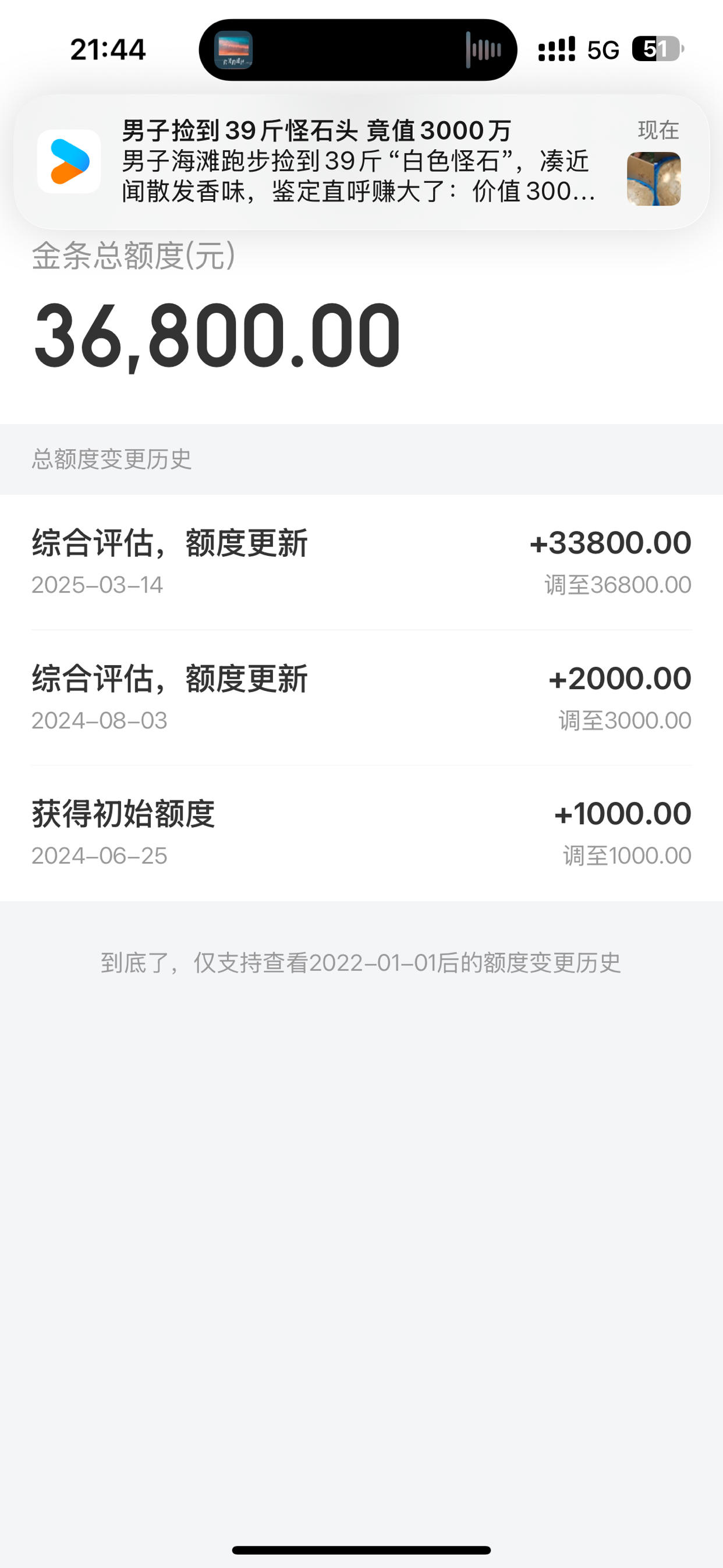
Task: Open the 2025-03-14 额度更新 record
Action: coord(361,562)
